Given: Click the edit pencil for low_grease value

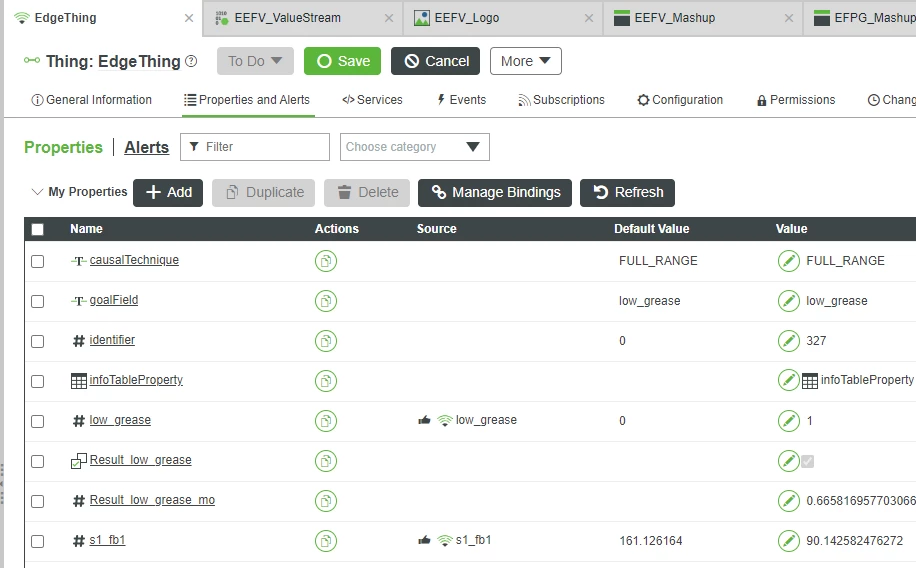Looking at the screenshot, I should pos(789,421).
